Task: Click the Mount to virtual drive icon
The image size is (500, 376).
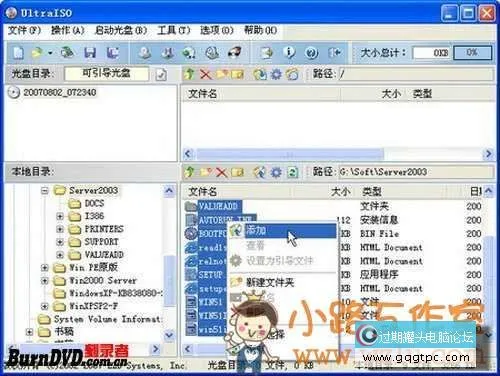Action: click(x=189, y=53)
